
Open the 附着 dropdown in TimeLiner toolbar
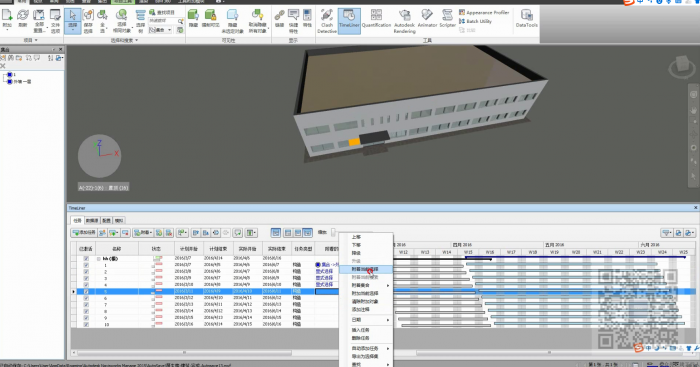pyautogui.click(x=143, y=233)
